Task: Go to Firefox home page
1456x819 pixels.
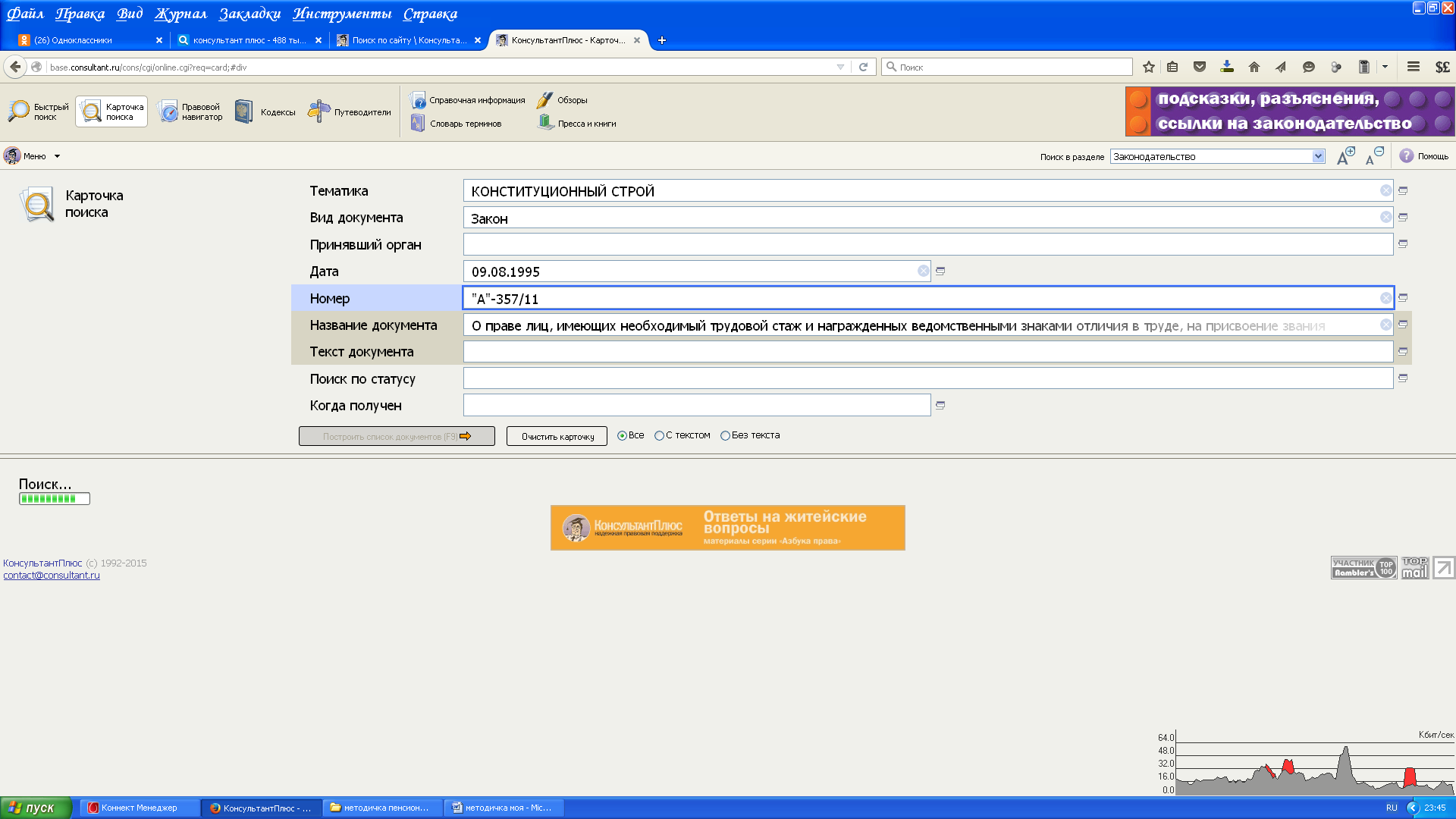Action: pos(1254,67)
